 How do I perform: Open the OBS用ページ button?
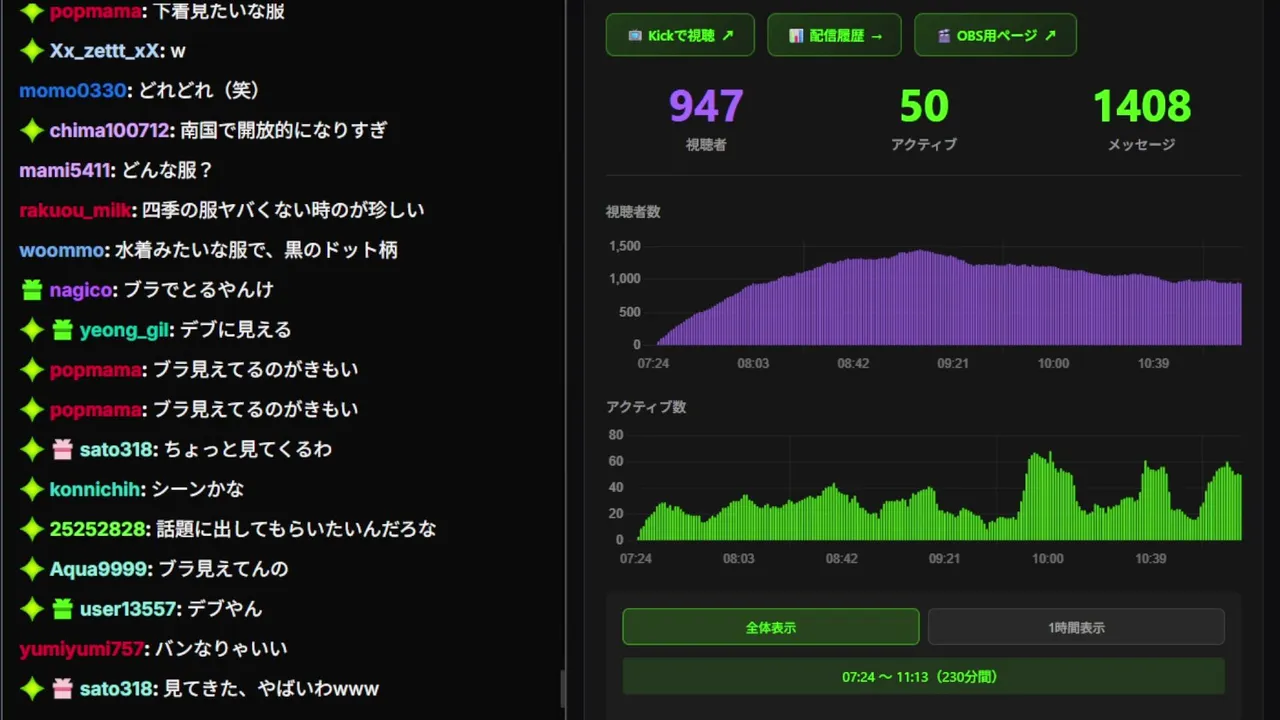point(995,35)
